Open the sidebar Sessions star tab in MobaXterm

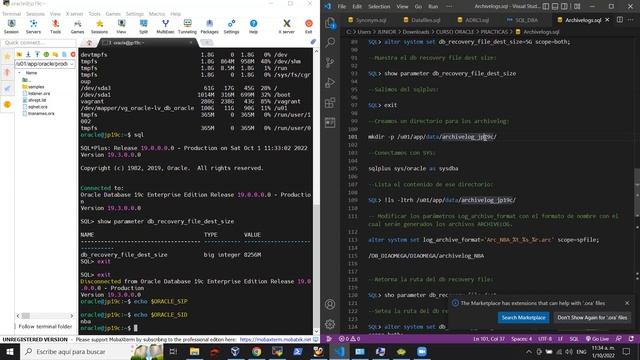7,57
